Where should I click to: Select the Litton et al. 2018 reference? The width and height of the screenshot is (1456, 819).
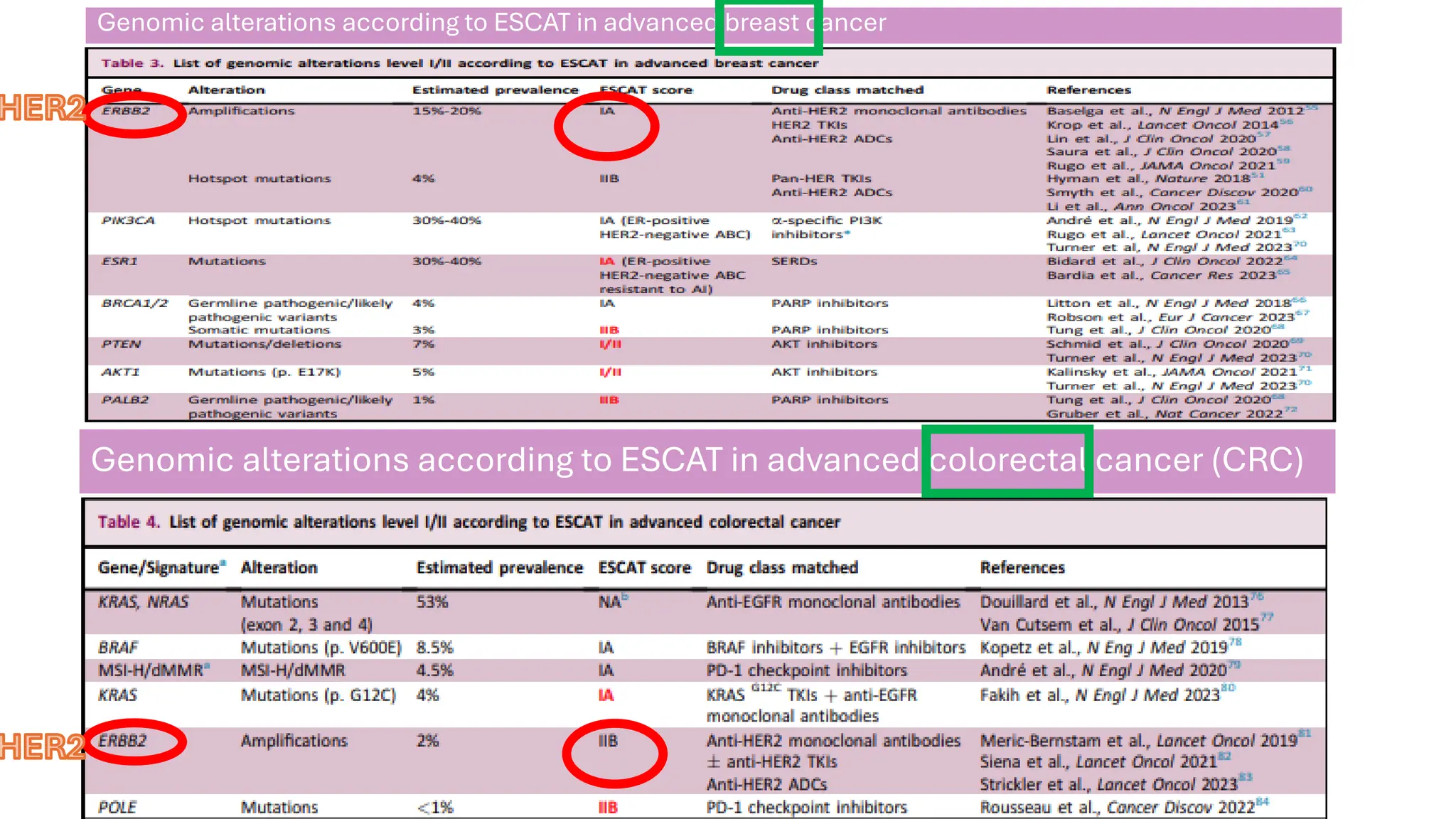tap(1176, 304)
